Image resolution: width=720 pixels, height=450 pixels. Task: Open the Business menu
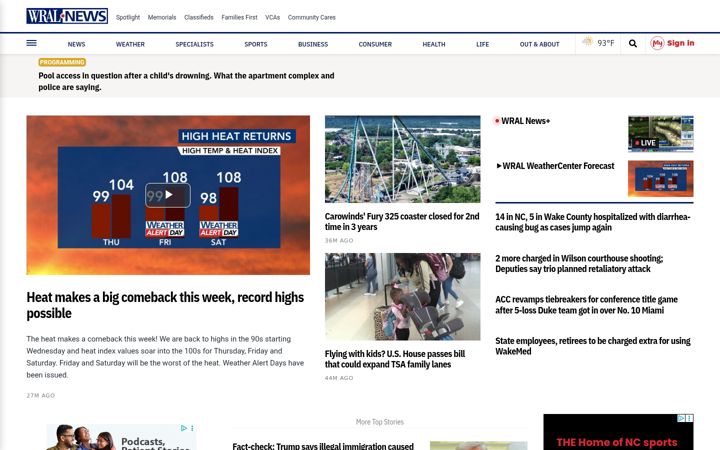313,45
